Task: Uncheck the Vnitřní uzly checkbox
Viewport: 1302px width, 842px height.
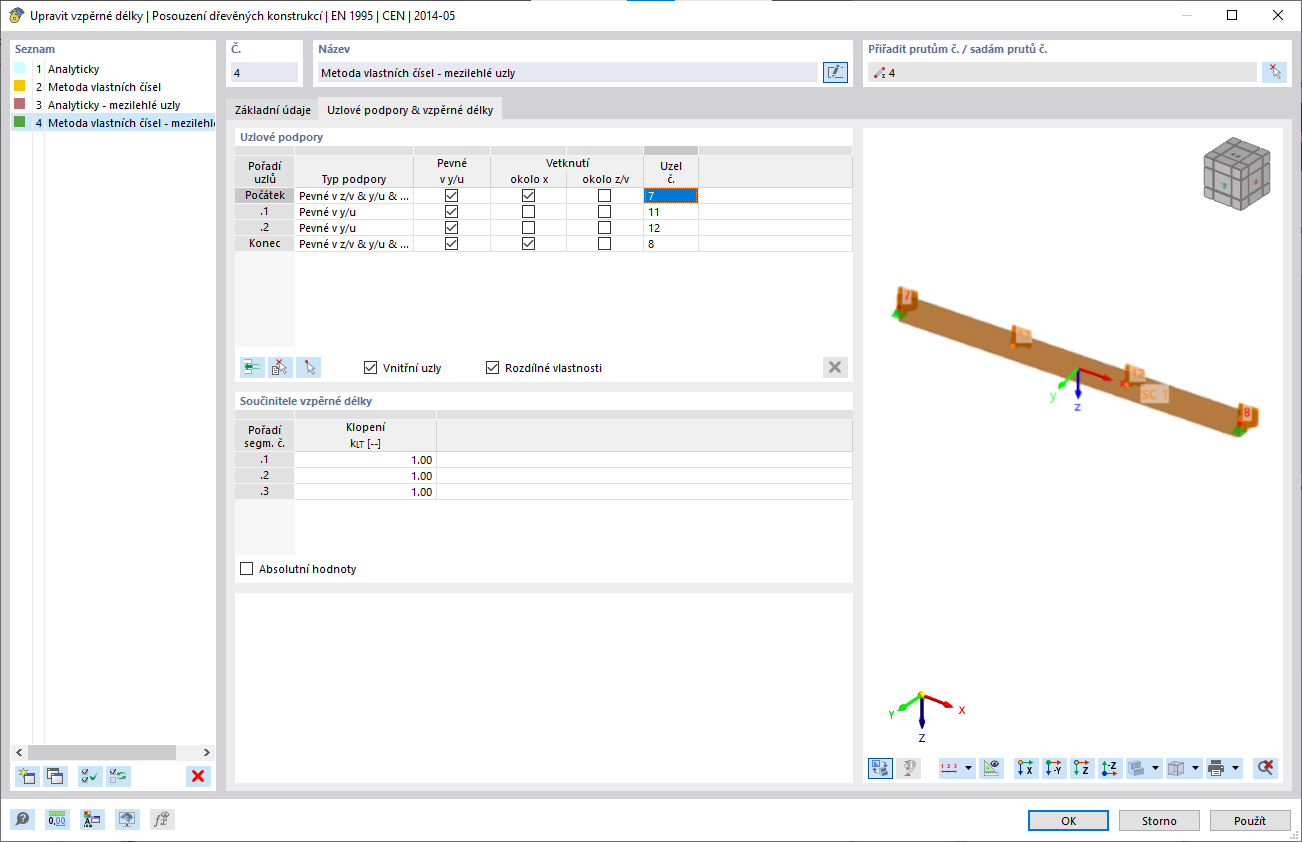Action: click(x=371, y=368)
